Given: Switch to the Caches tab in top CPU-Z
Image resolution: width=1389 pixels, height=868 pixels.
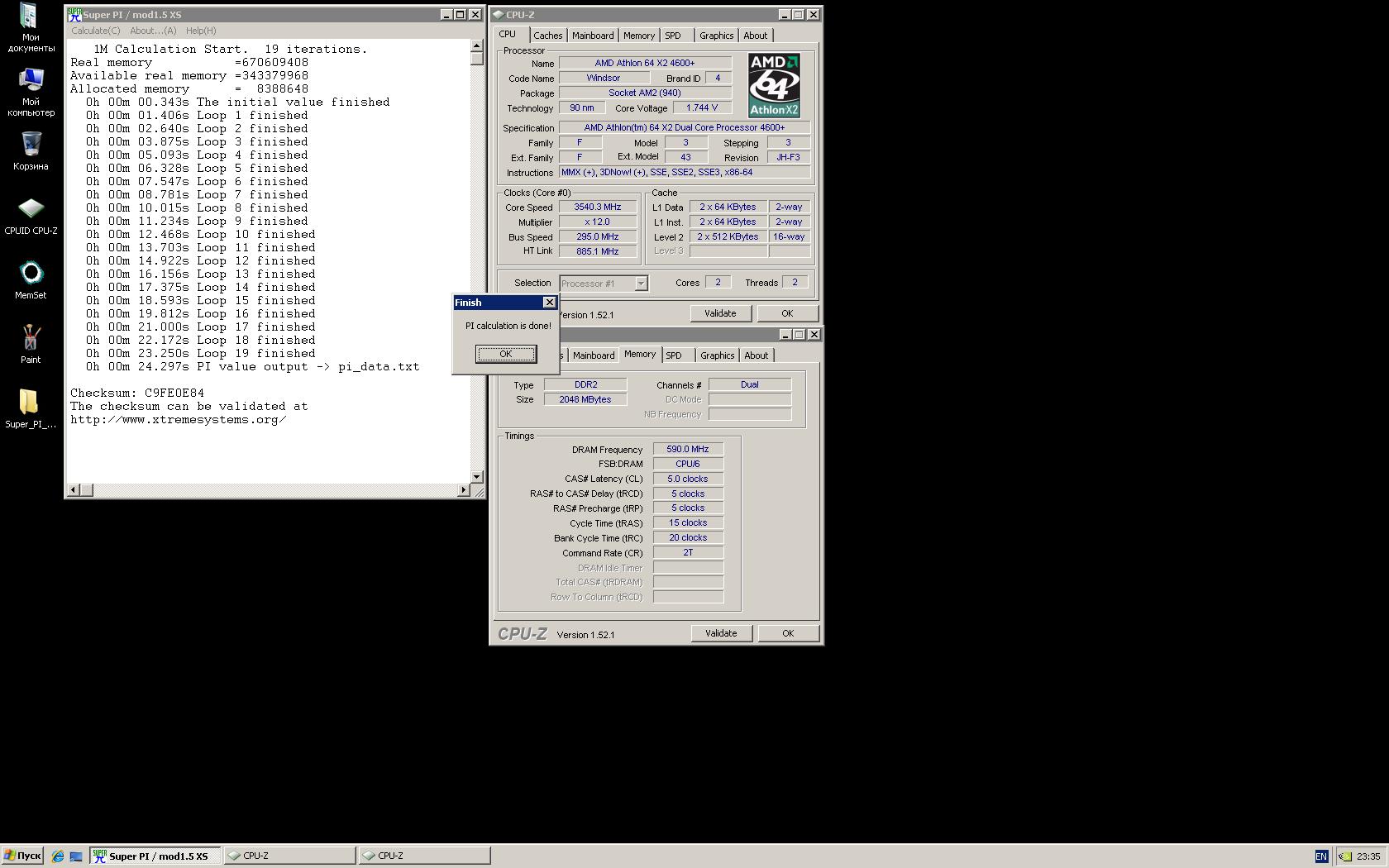Looking at the screenshot, I should (x=547, y=36).
